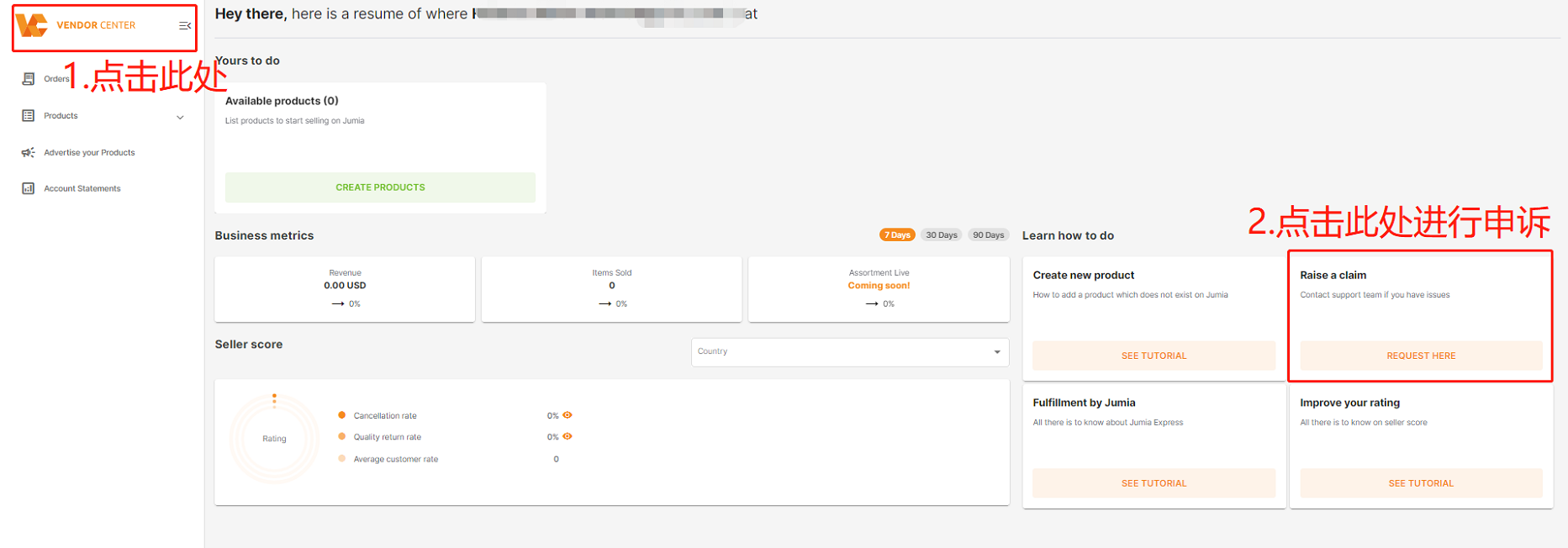Open Advertise your Products menu item
Viewport: 1568px width, 548px height.
pyautogui.click(x=89, y=153)
